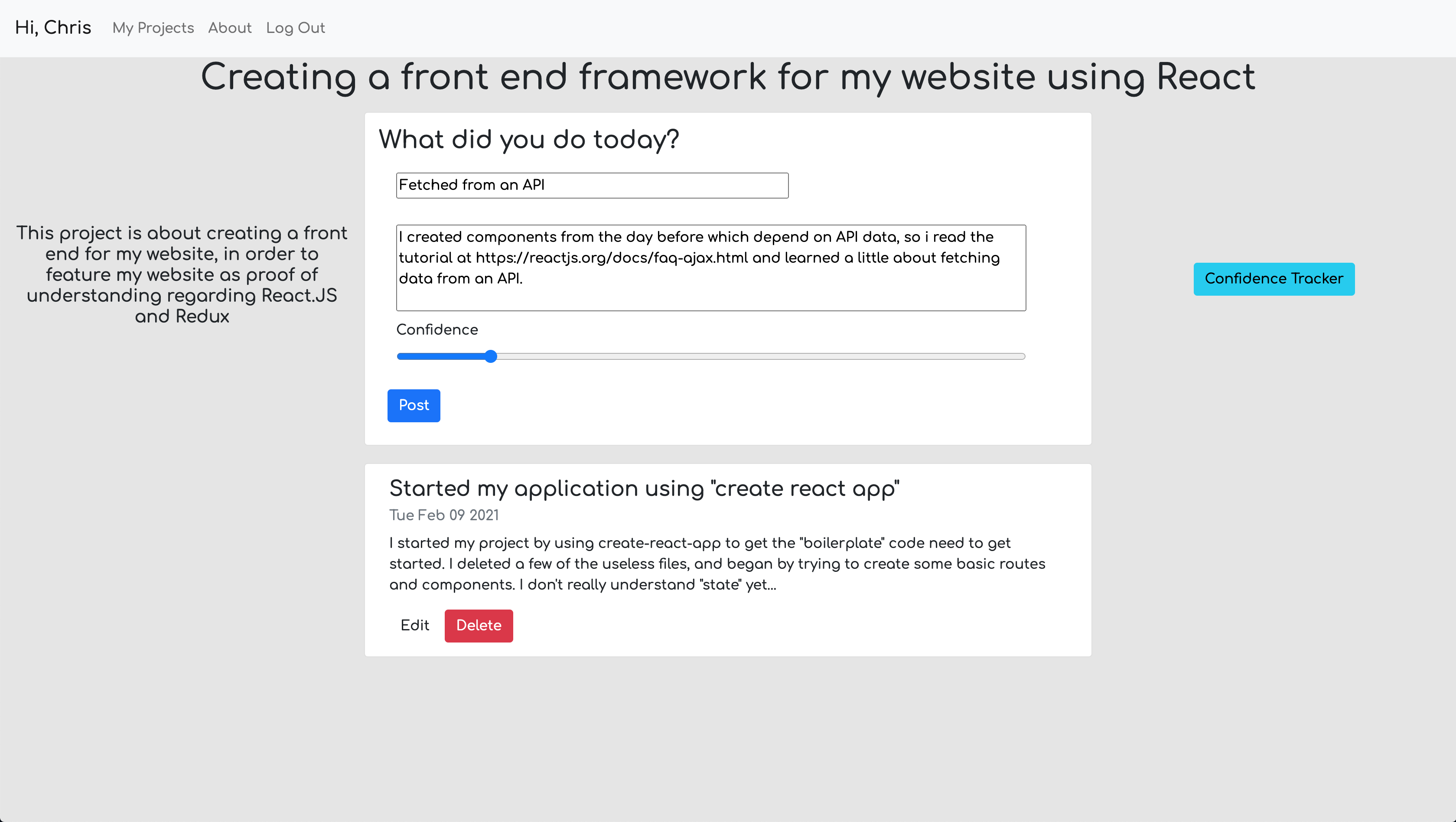
Task: Click the Edit button on log entry
Action: tap(415, 625)
